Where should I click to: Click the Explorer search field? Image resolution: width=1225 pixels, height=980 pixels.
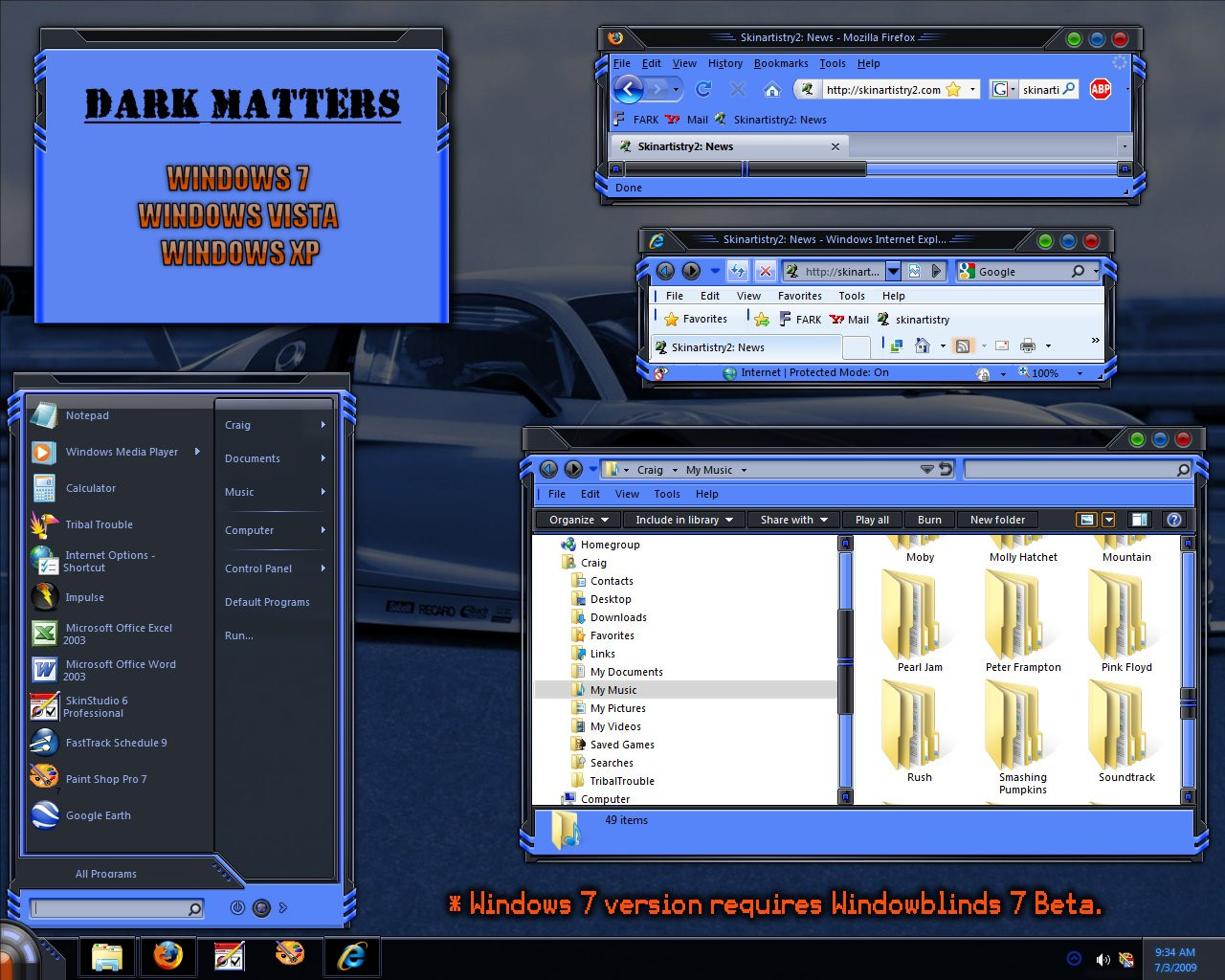[1078, 470]
